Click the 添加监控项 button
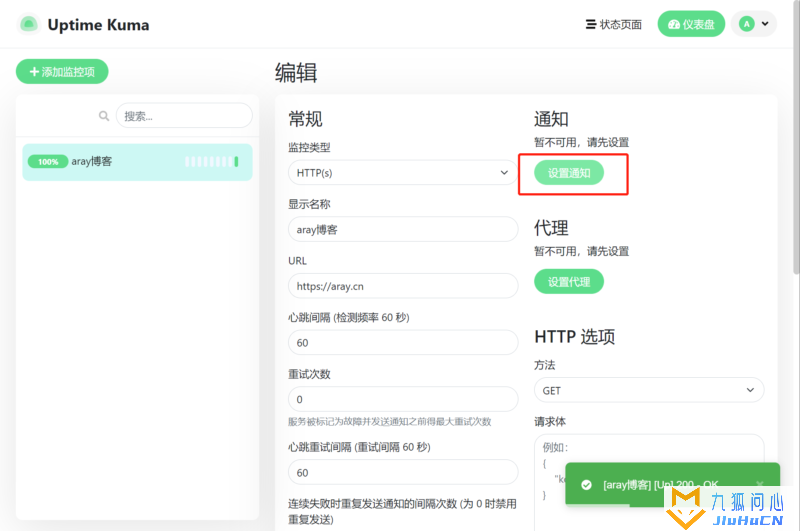This screenshot has height=531, width=800. click(62, 71)
